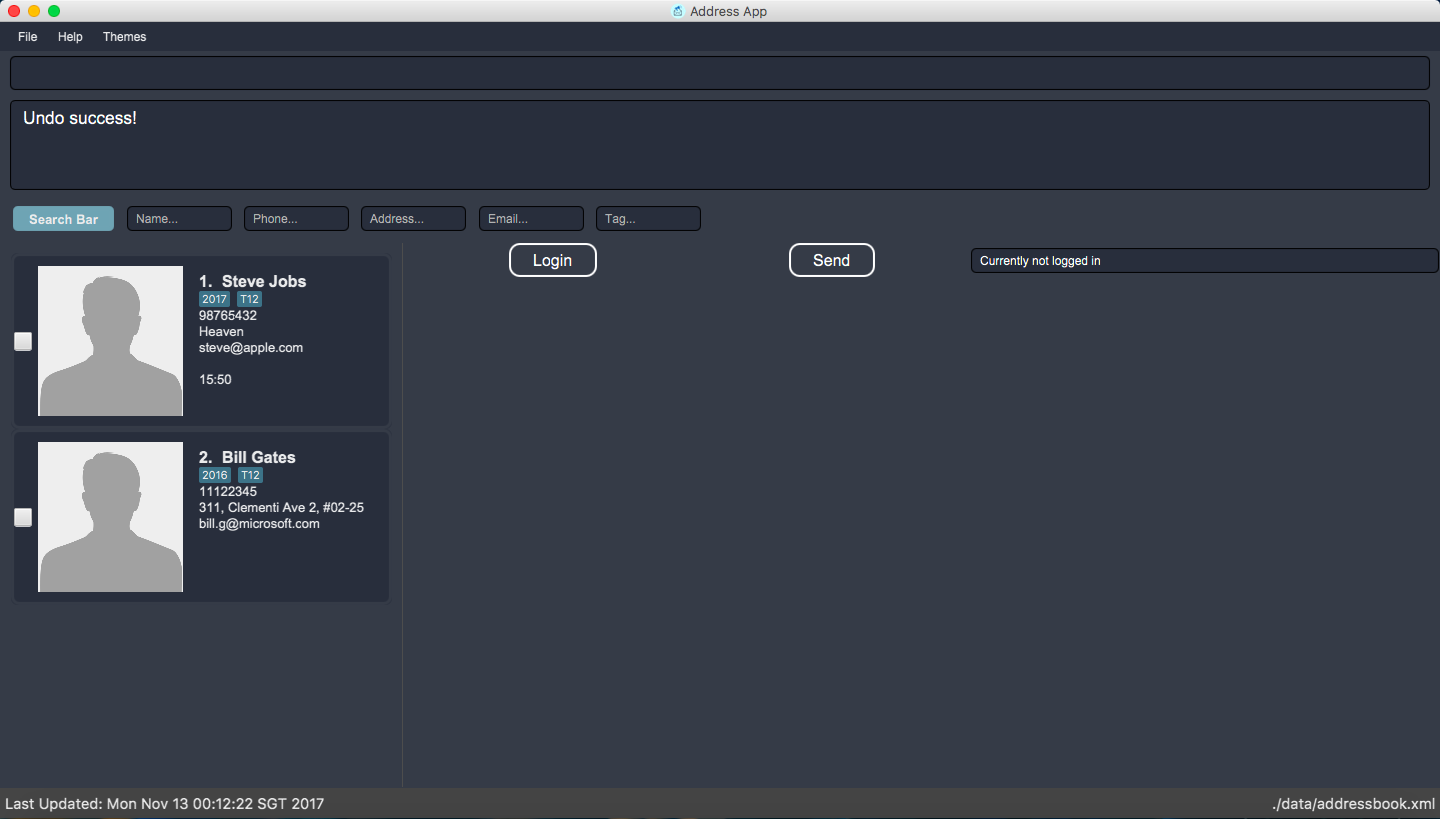This screenshot has width=1440, height=819.
Task: Open the File menu
Action: (x=27, y=37)
